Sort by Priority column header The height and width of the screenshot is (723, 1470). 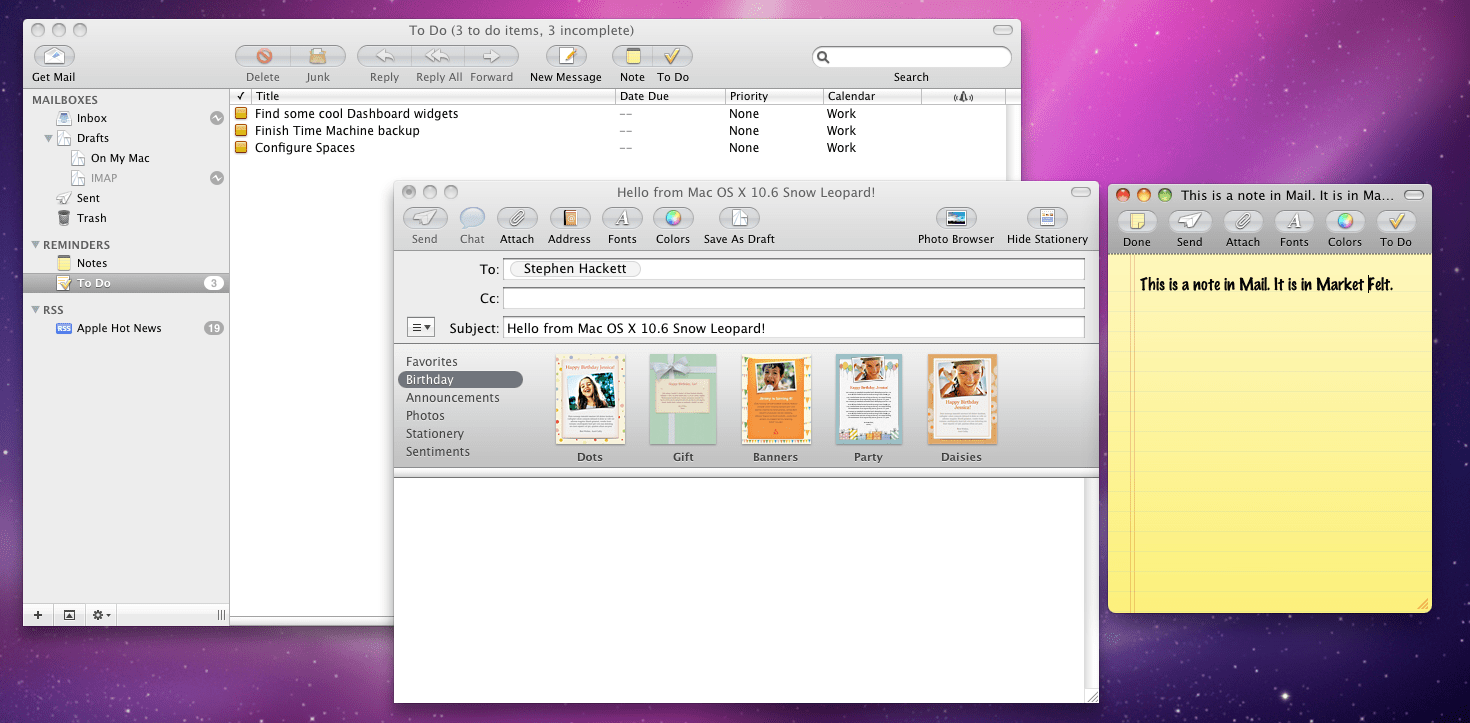coord(774,96)
